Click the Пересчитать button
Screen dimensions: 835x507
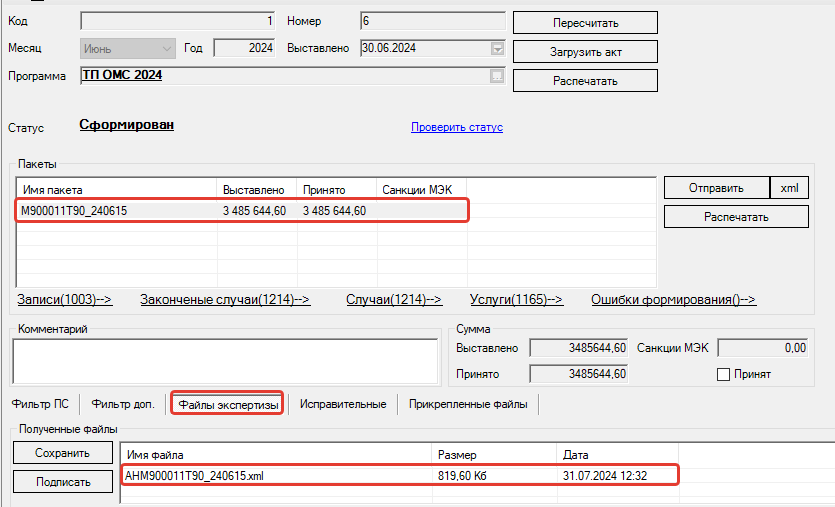tap(585, 22)
